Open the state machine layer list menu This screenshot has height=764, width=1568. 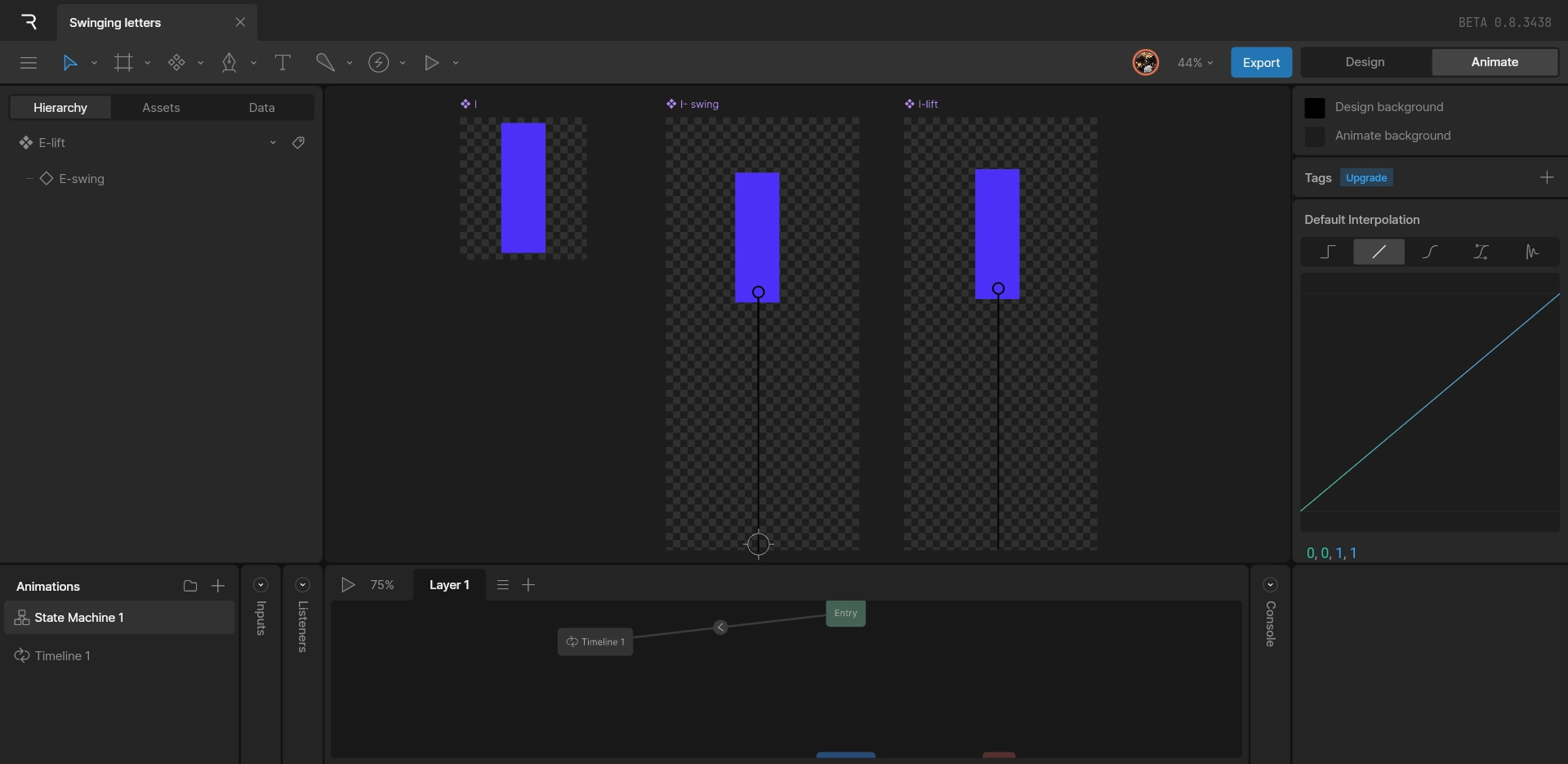click(x=503, y=585)
